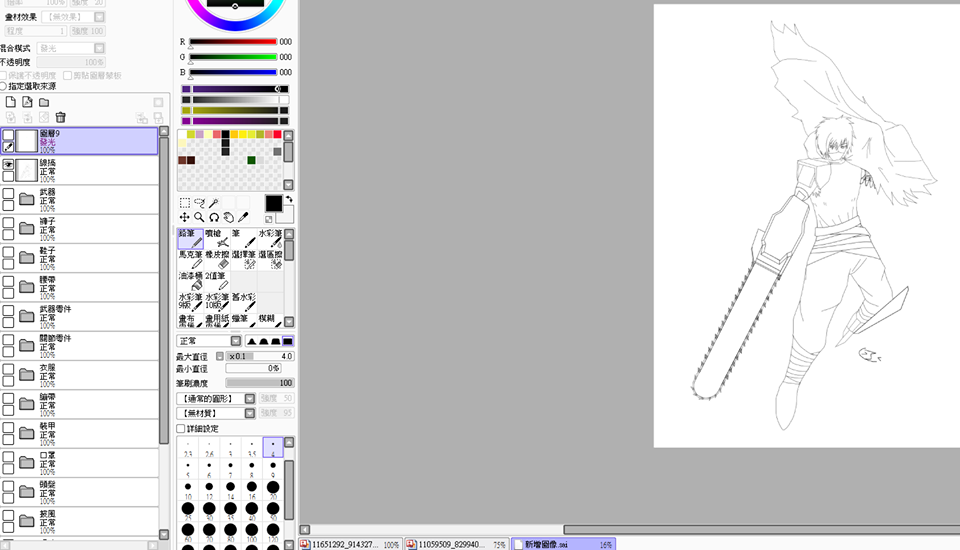Viewport: 960px width, 550px height.
Task: Select the move tool
Action: point(184,217)
